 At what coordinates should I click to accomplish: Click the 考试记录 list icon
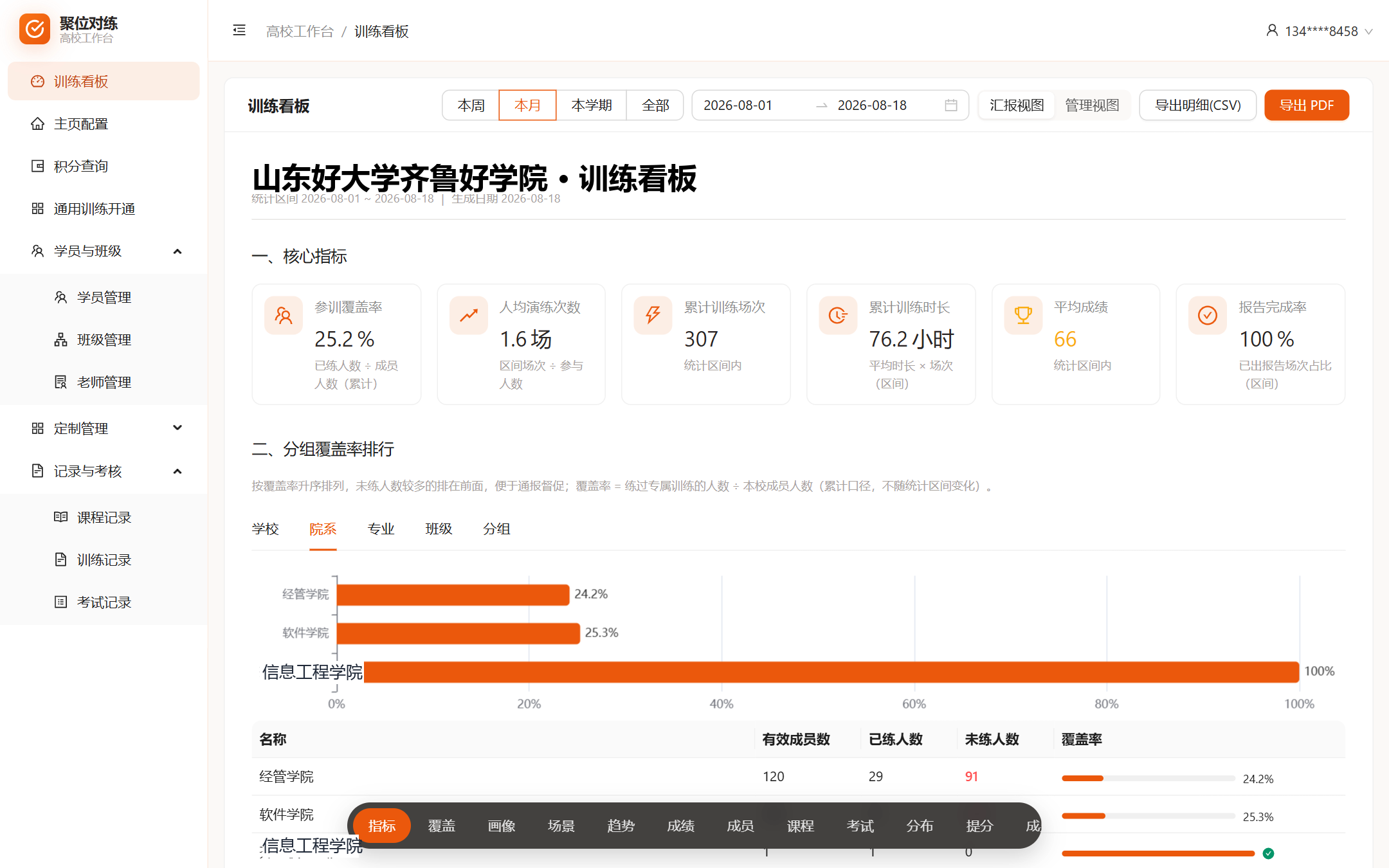60,602
